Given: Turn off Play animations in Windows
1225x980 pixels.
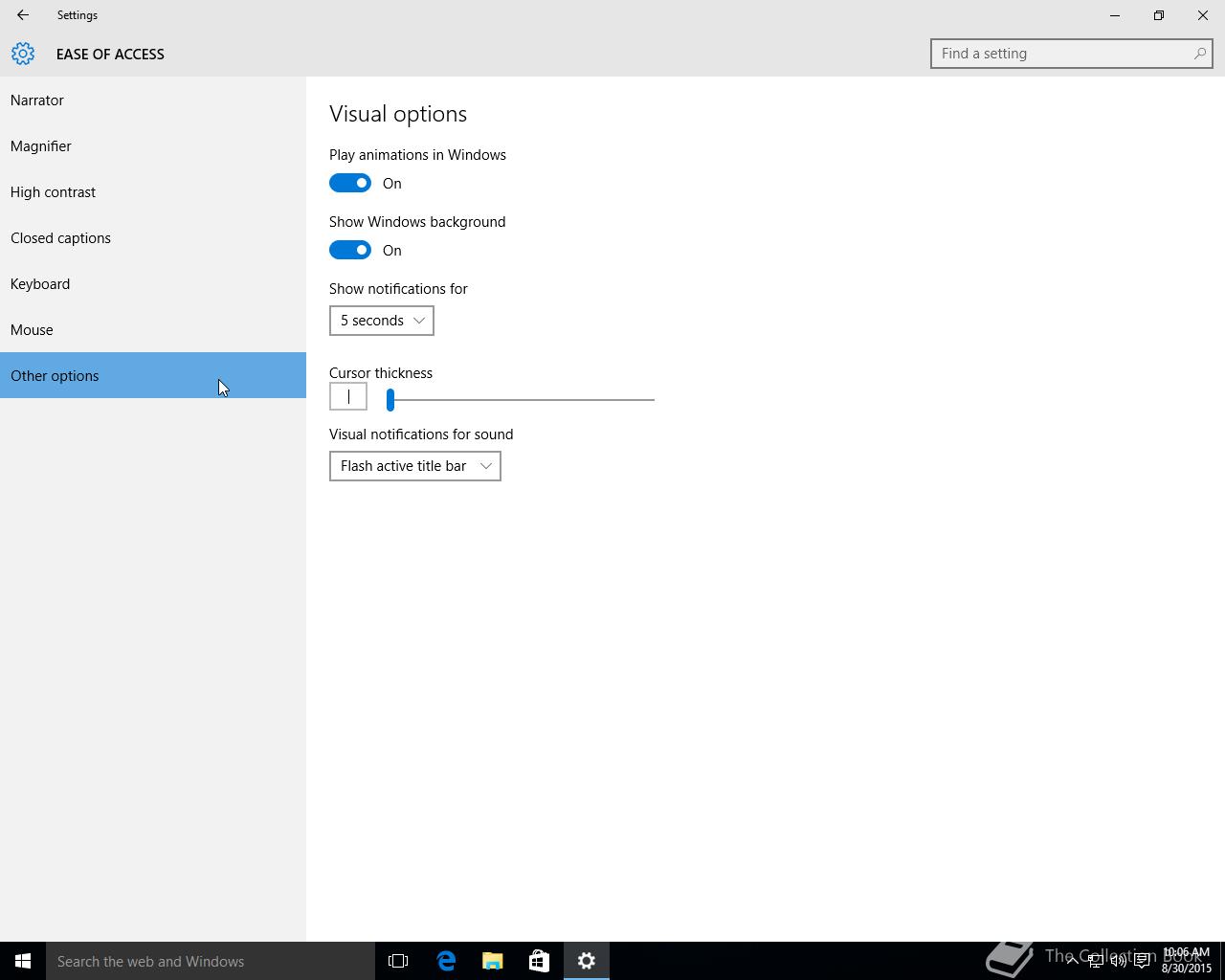Looking at the screenshot, I should 350,183.
